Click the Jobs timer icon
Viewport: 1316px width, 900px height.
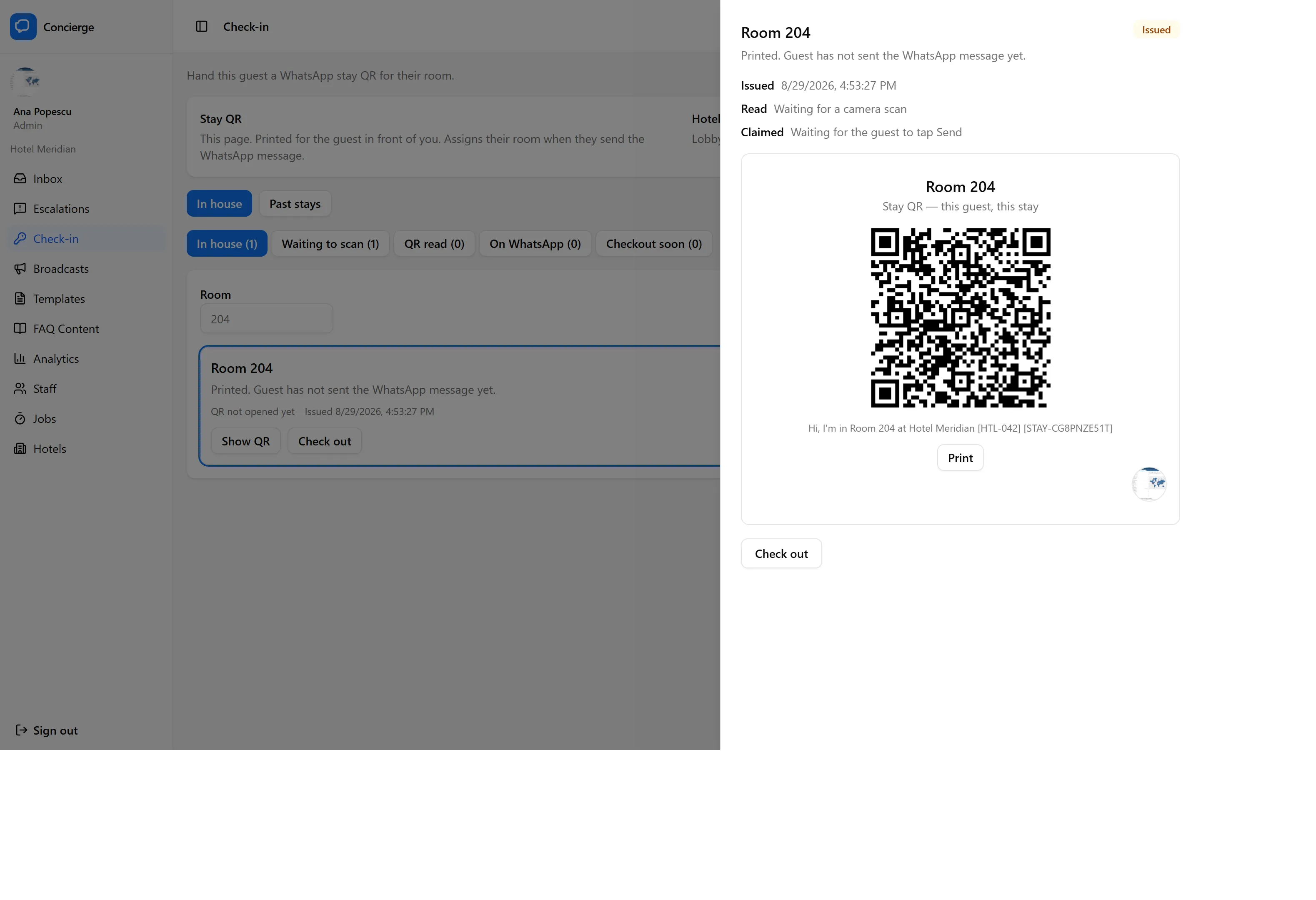coord(20,418)
